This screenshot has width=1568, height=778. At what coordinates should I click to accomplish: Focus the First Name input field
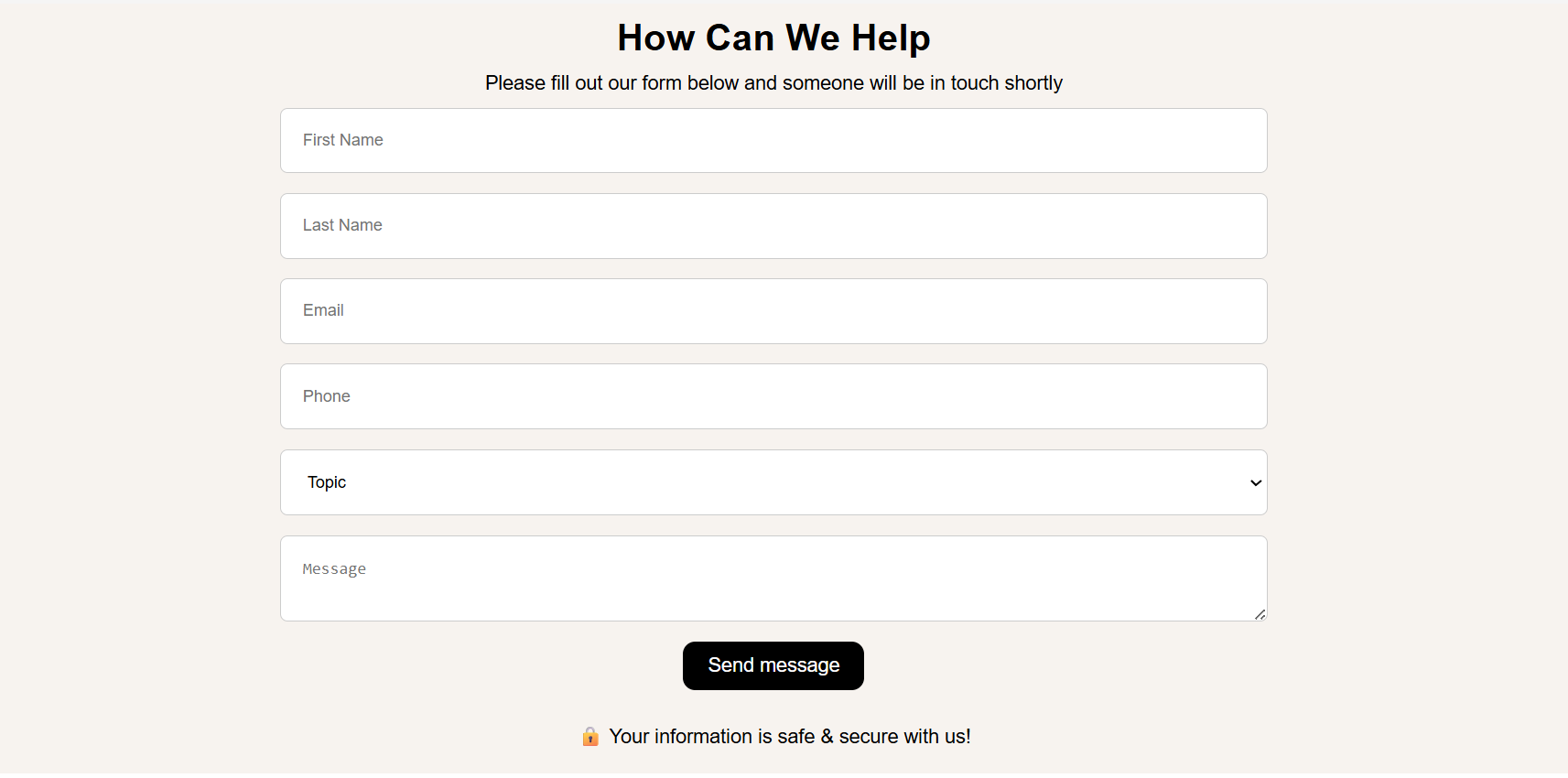pos(773,141)
